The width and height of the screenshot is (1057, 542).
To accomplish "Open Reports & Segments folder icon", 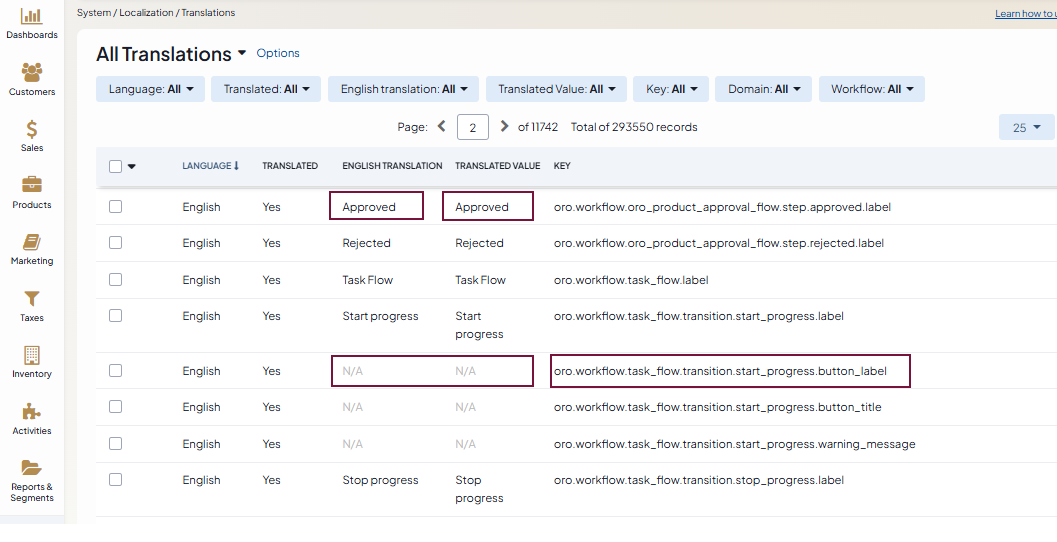I will 32,468.
